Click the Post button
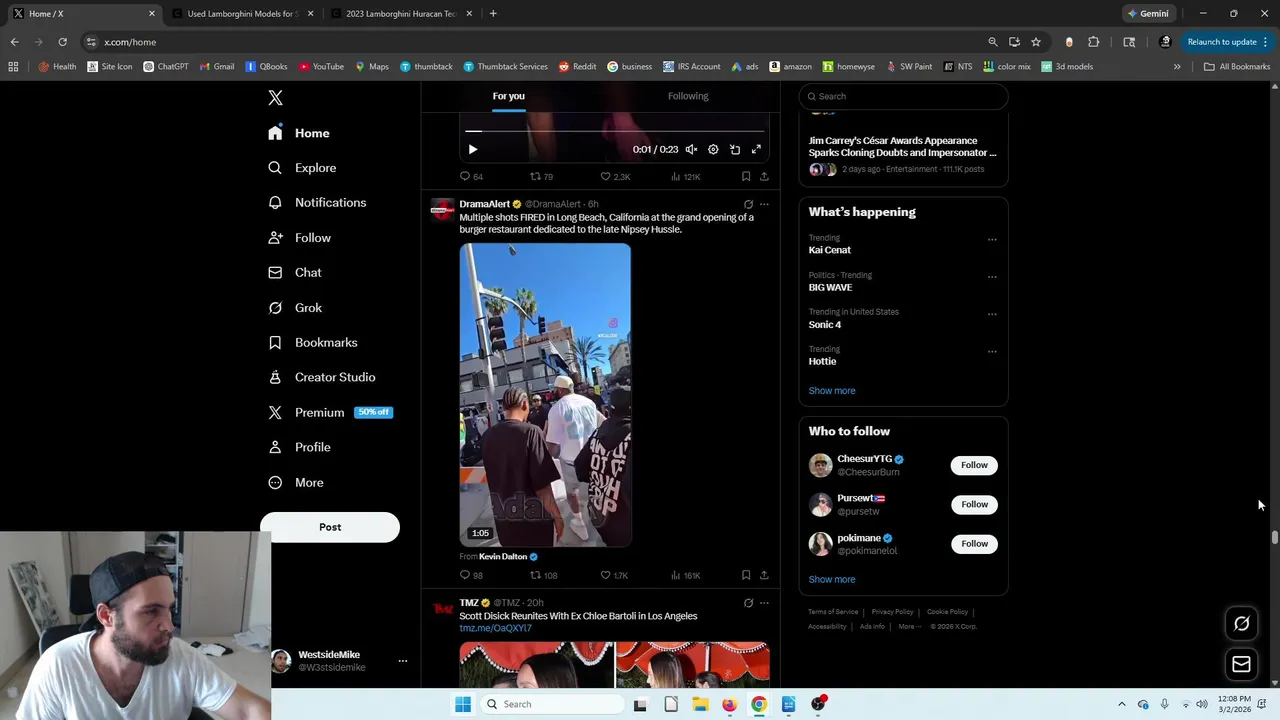 point(330,527)
